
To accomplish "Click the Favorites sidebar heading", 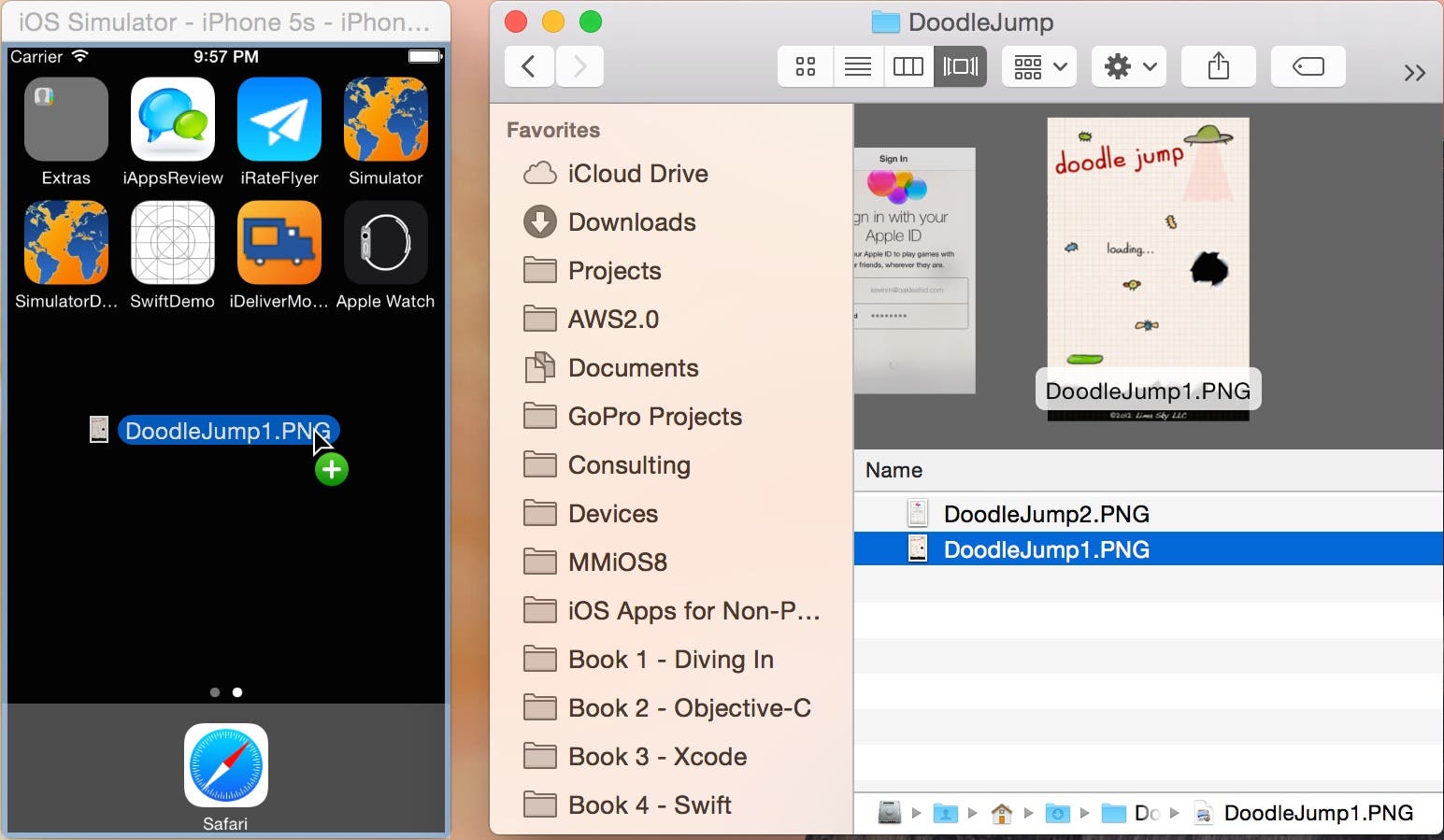I will (553, 130).
